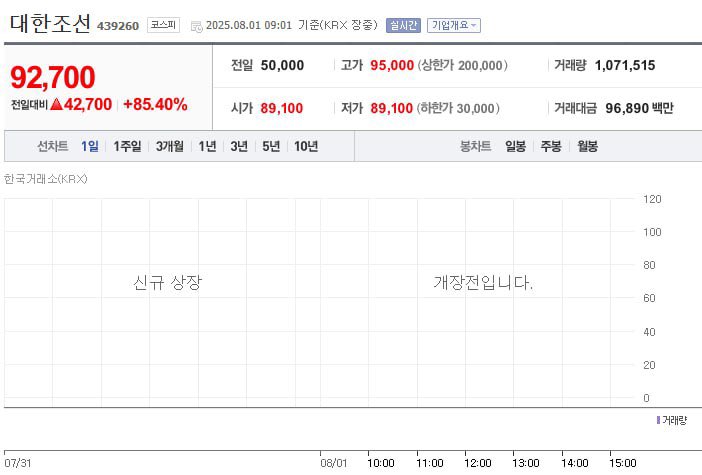Click the 15:00 time axis label
The height and width of the screenshot is (475, 702).
623,463
